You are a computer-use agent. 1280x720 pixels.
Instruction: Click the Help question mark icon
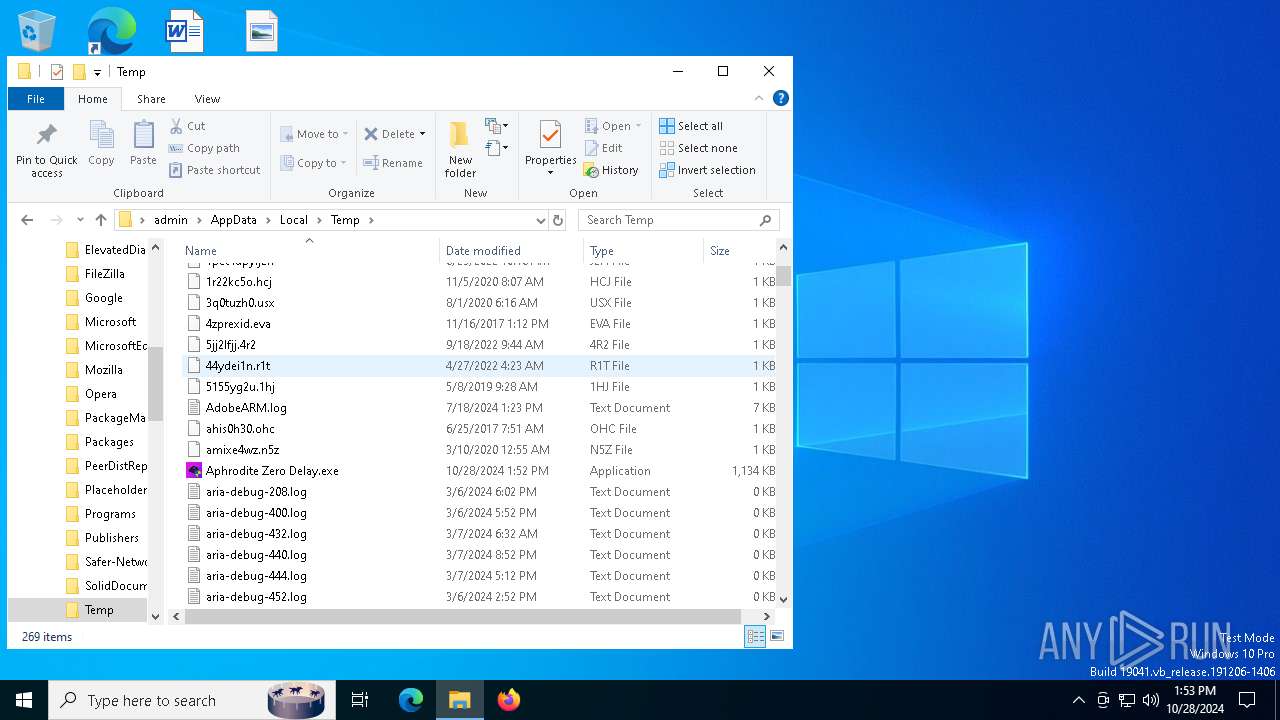coord(781,98)
